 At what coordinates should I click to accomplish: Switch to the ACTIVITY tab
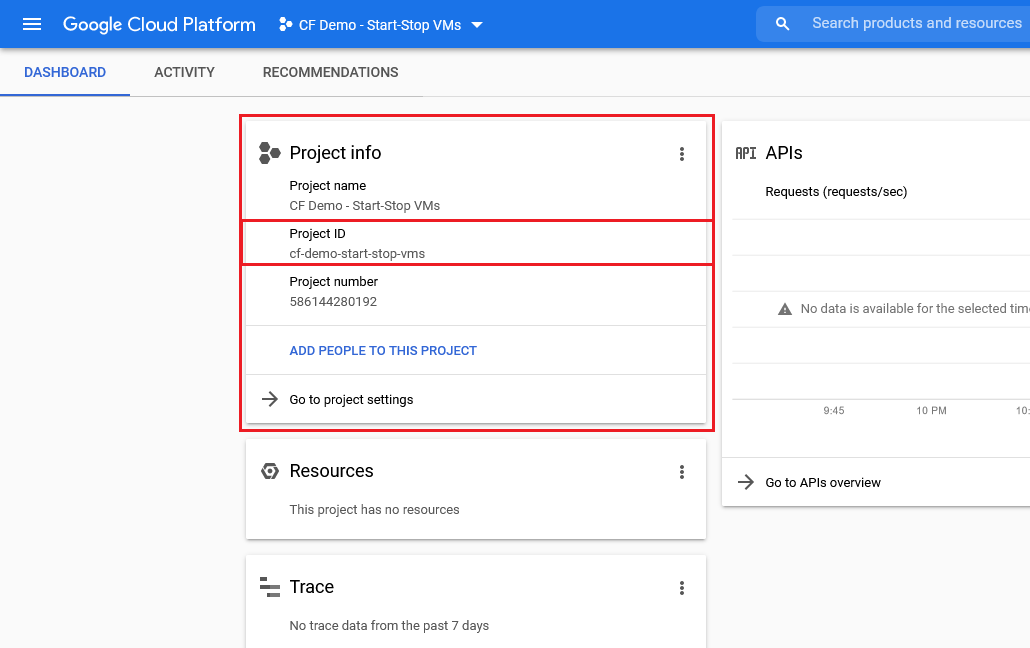pos(184,72)
